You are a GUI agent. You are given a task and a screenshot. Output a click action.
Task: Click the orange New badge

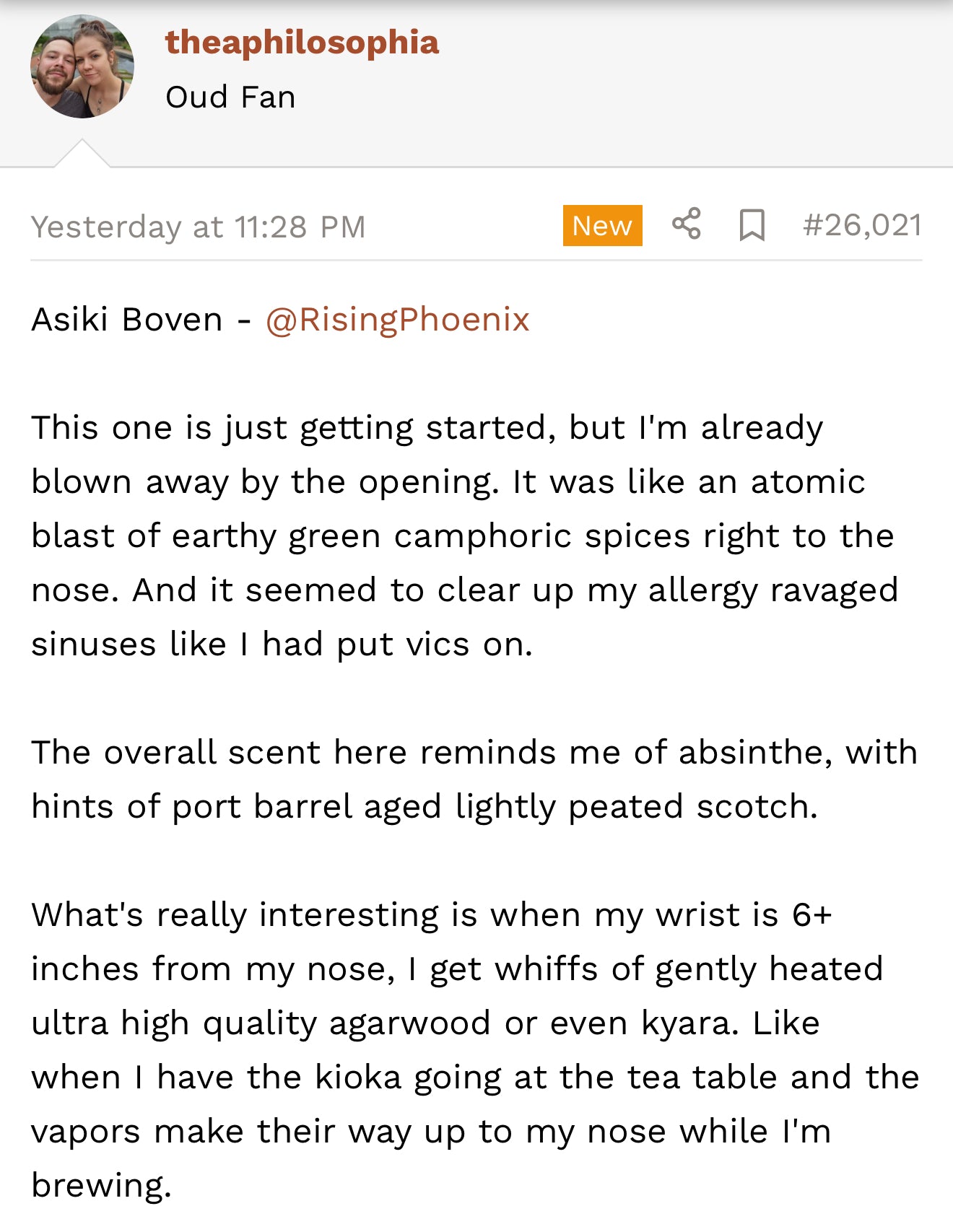[x=602, y=225]
